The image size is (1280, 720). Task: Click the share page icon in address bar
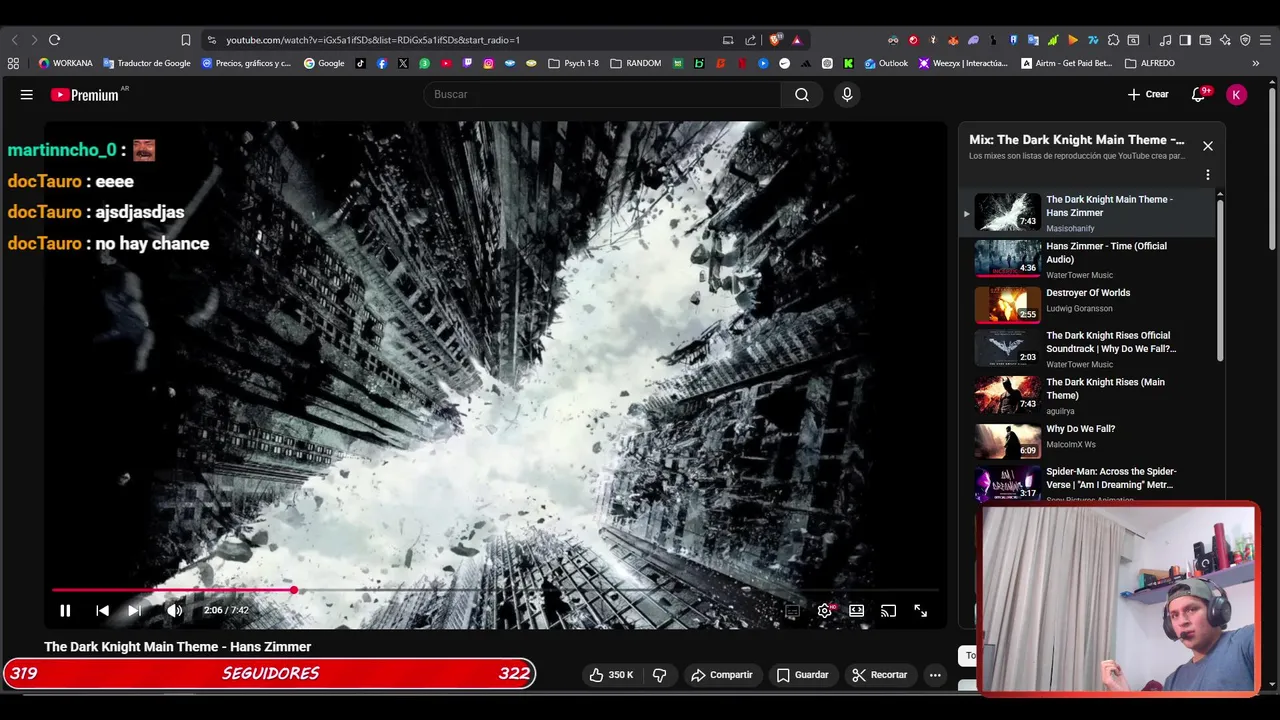pos(751,40)
